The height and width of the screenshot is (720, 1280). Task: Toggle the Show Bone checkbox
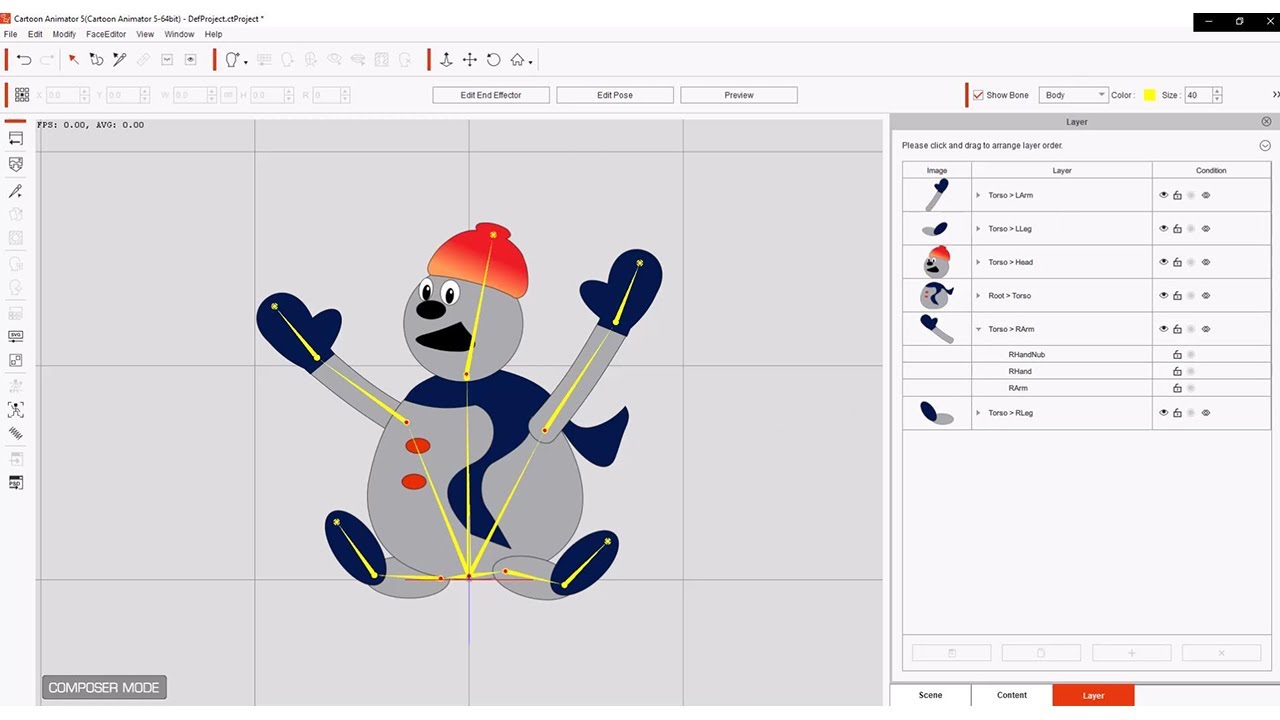(978, 95)
